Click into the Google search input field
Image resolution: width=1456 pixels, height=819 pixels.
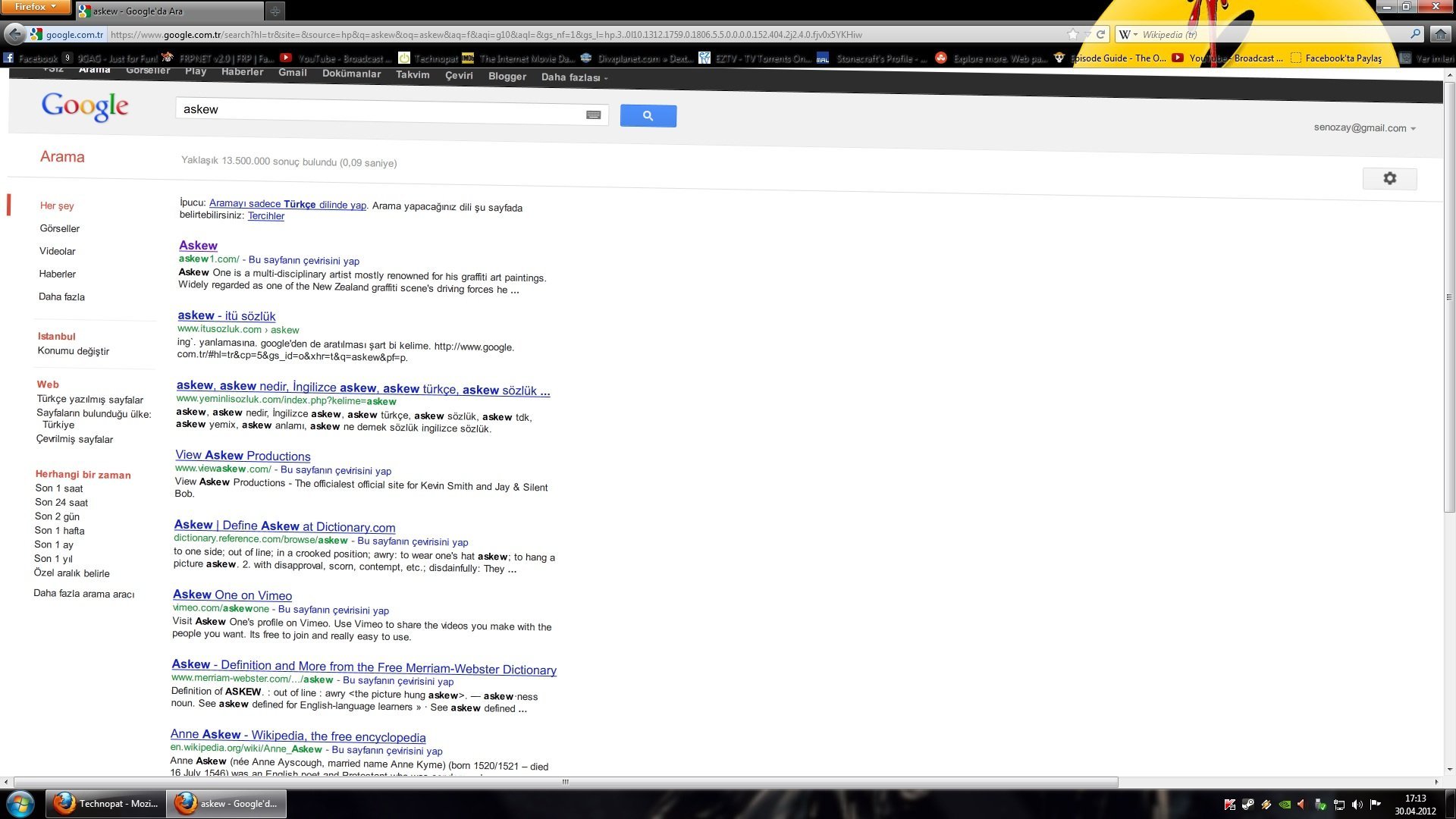click(379, 110)
